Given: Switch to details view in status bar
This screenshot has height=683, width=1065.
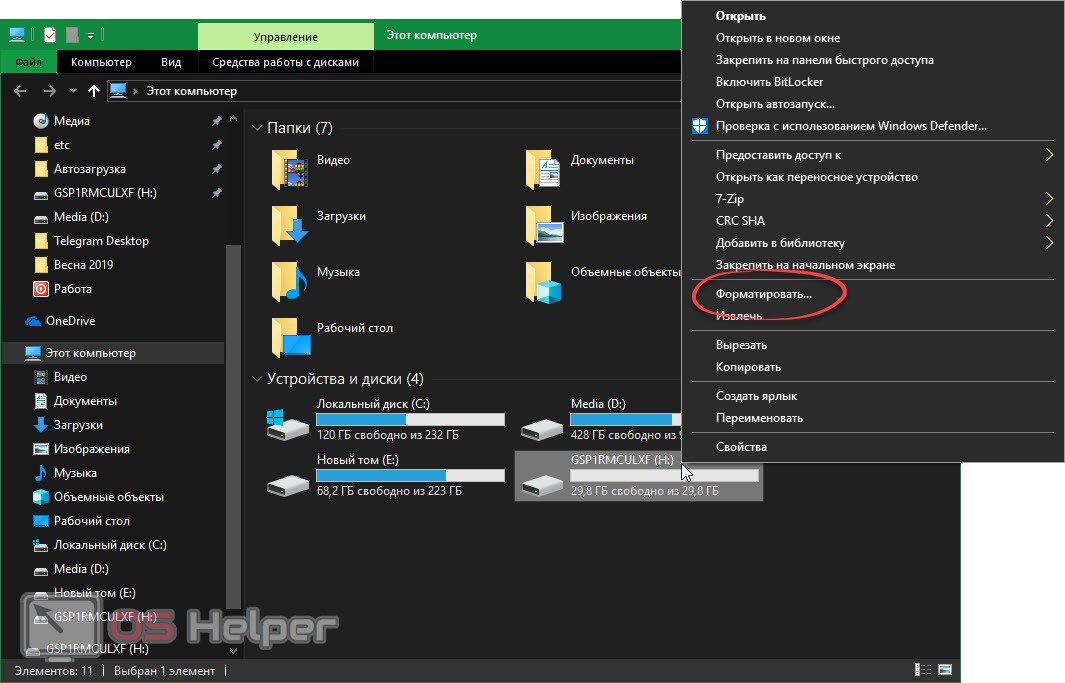Looking at the screenshot, I should pos(922,669).
